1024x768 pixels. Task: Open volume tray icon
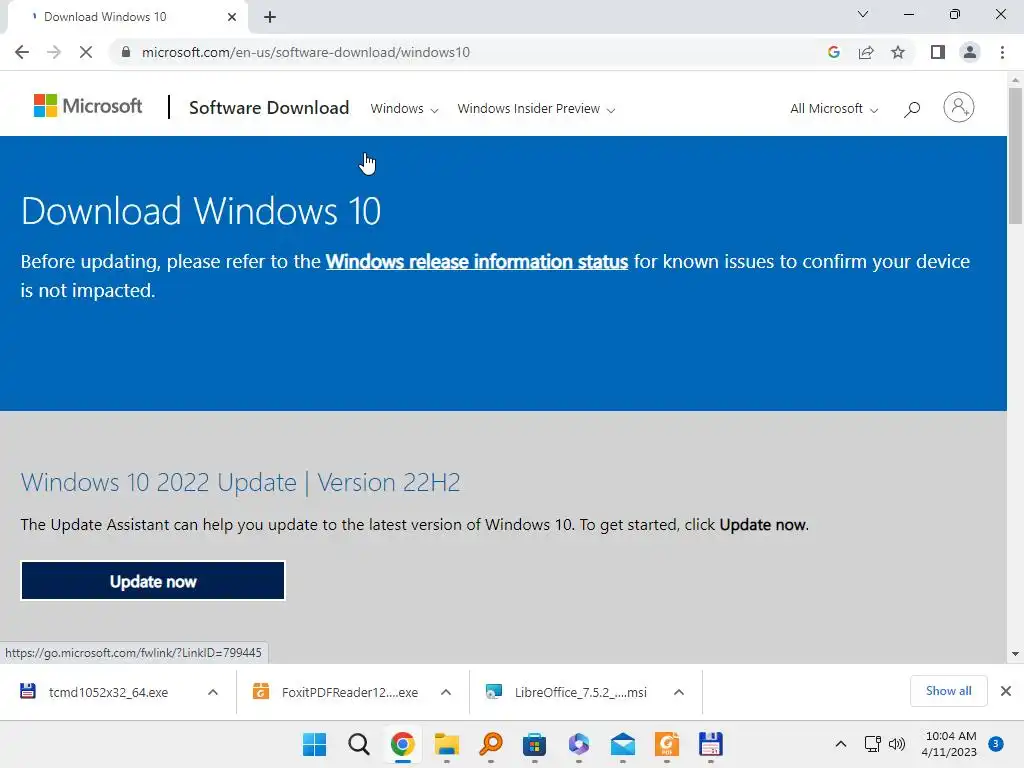(x=897, y=744)
